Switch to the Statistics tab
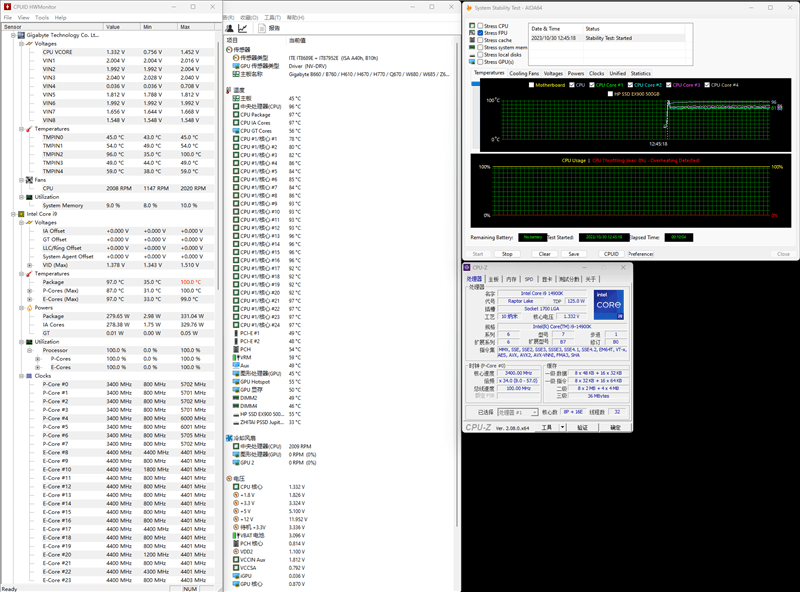The image size is (800, 592). (x=640, y=73)
